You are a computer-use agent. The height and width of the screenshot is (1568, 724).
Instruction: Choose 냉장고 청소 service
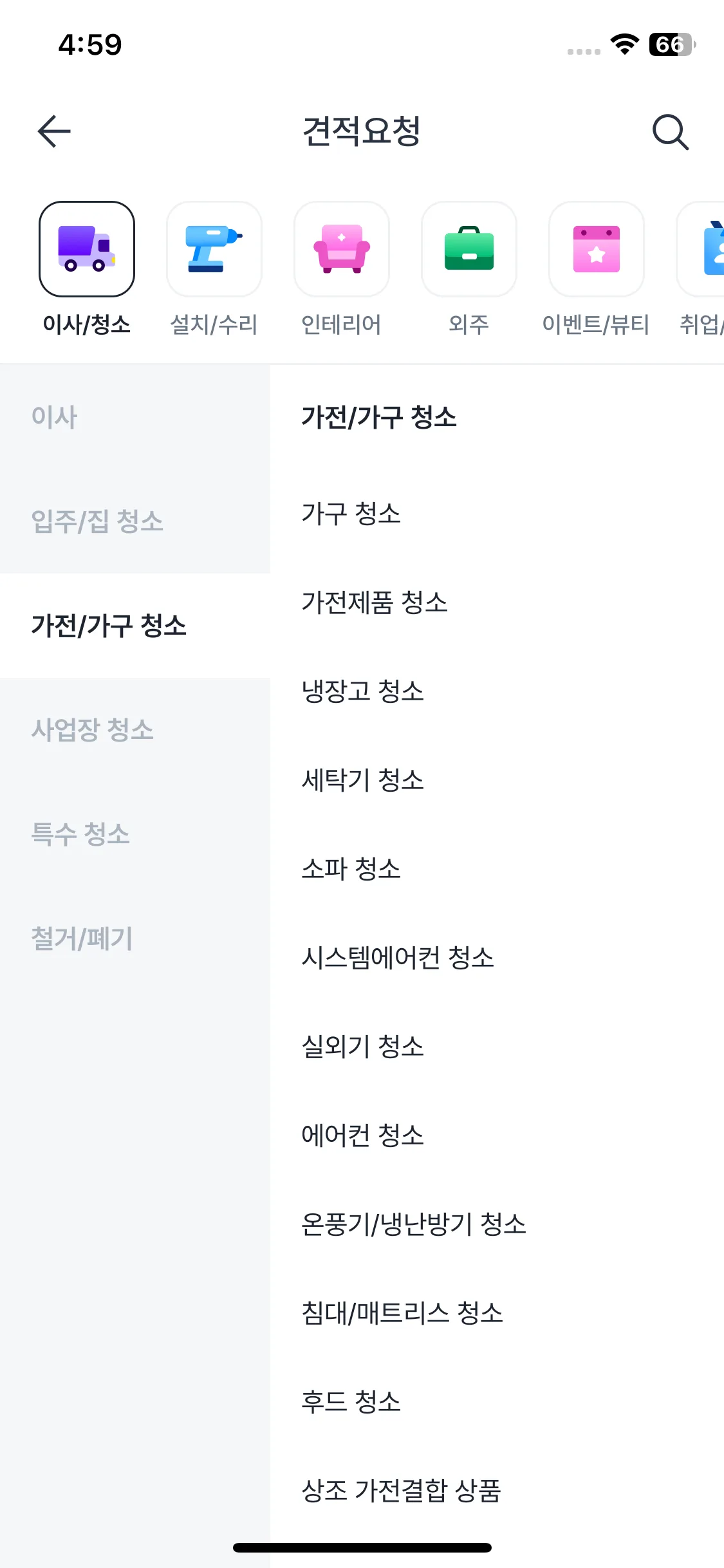[363, 691]
